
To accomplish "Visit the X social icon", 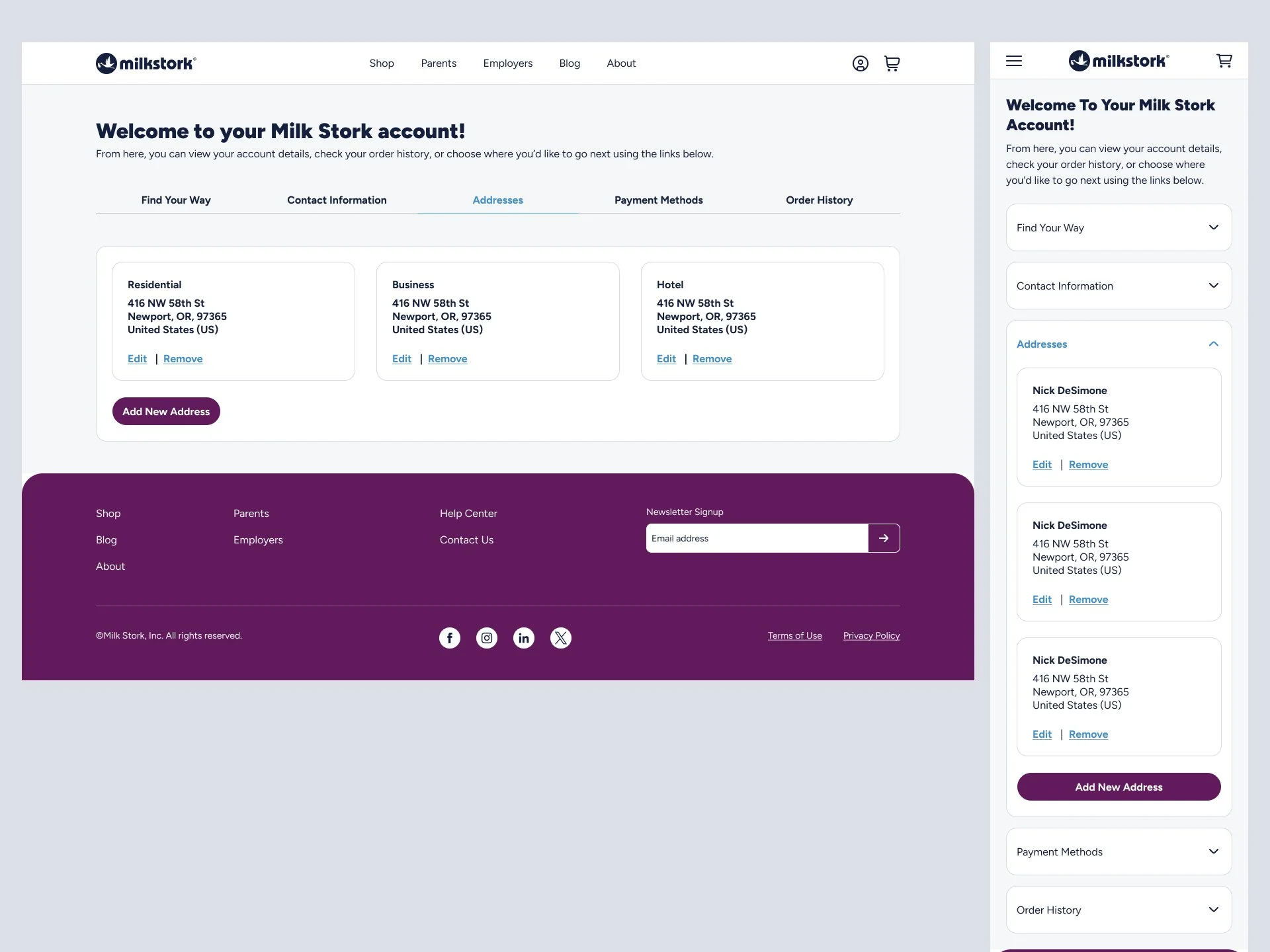I will click(560, 637).
